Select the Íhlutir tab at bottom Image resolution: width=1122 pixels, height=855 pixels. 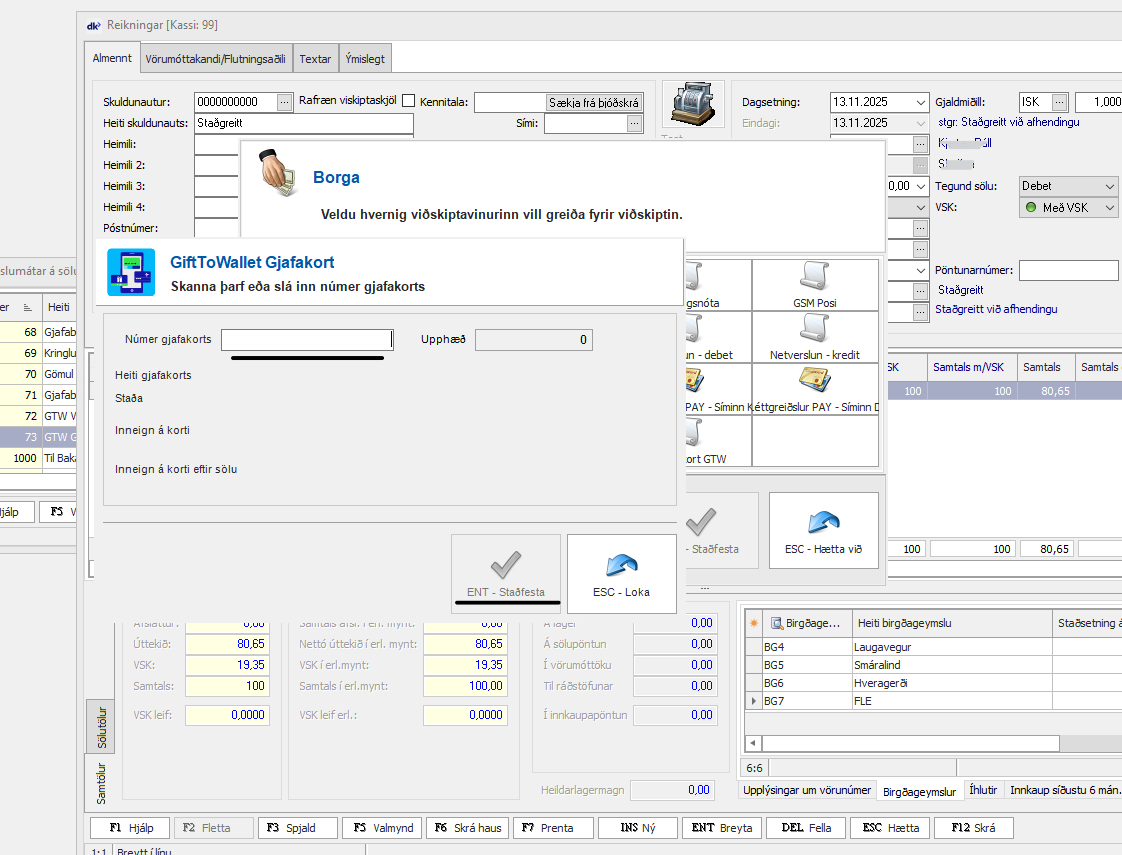click(x=984, y=790)
